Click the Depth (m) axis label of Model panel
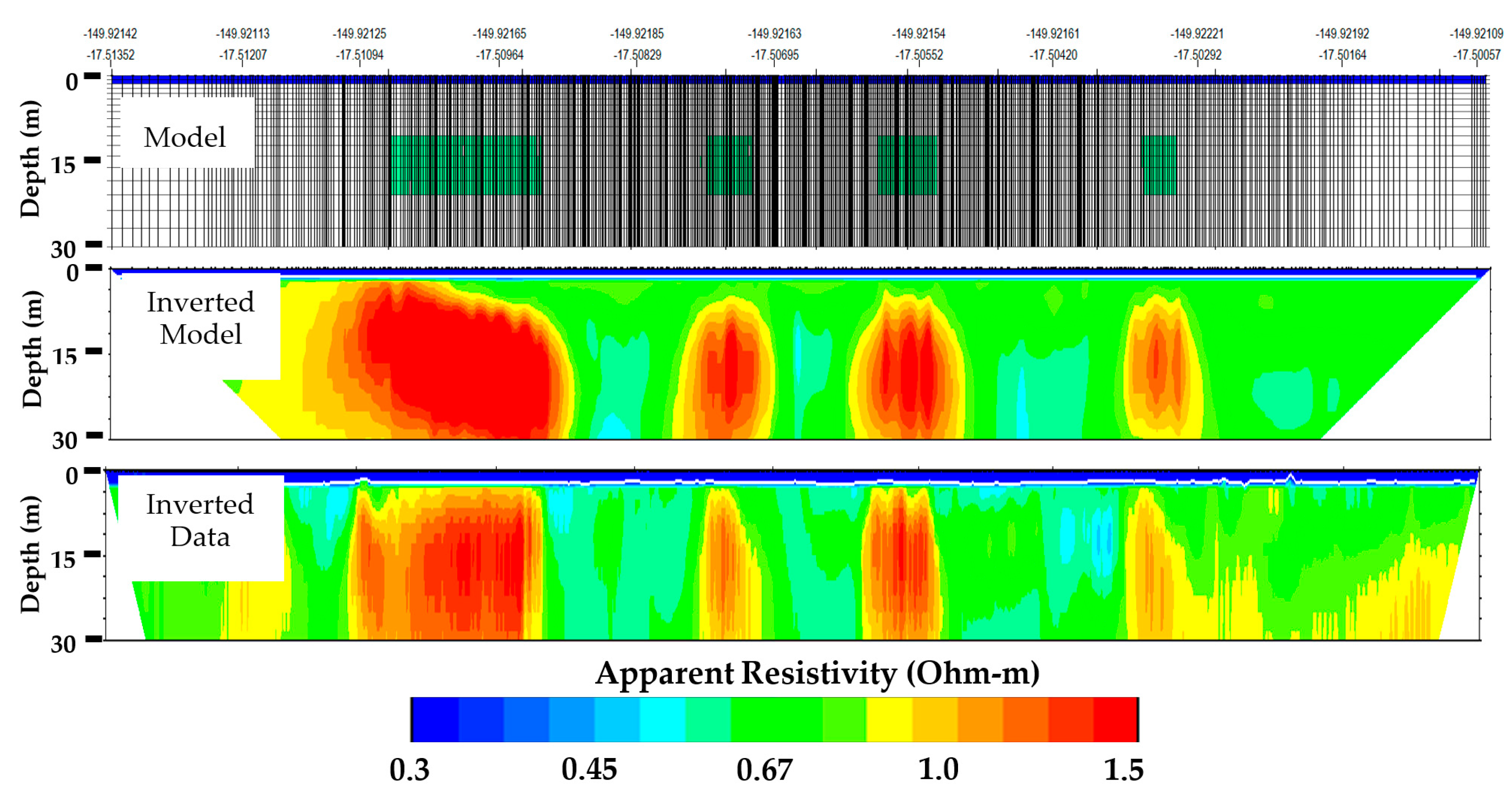The height and width of the screenshot is (798, 1512). 30,160
